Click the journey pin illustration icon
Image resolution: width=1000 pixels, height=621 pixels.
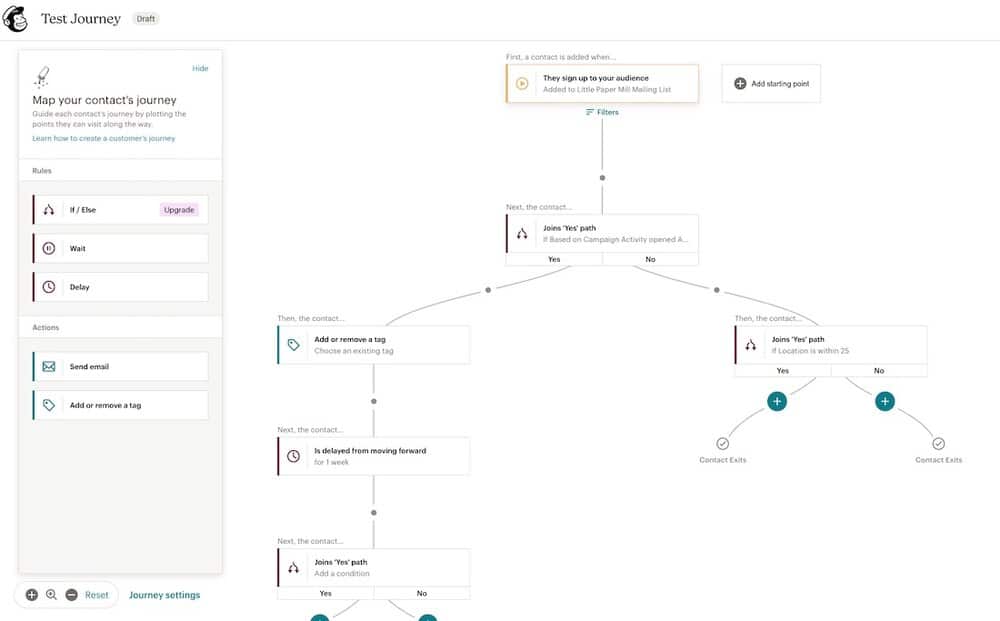click(43, 77)
